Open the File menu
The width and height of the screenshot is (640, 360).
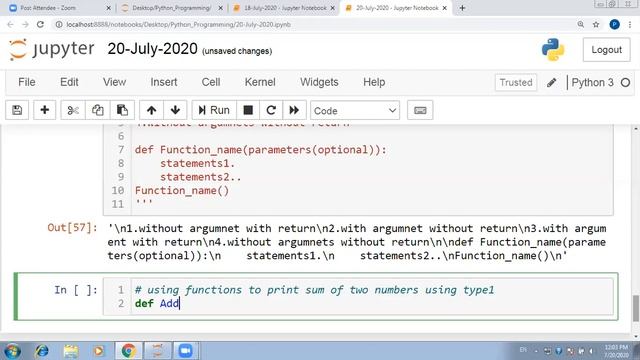(27, 82)
